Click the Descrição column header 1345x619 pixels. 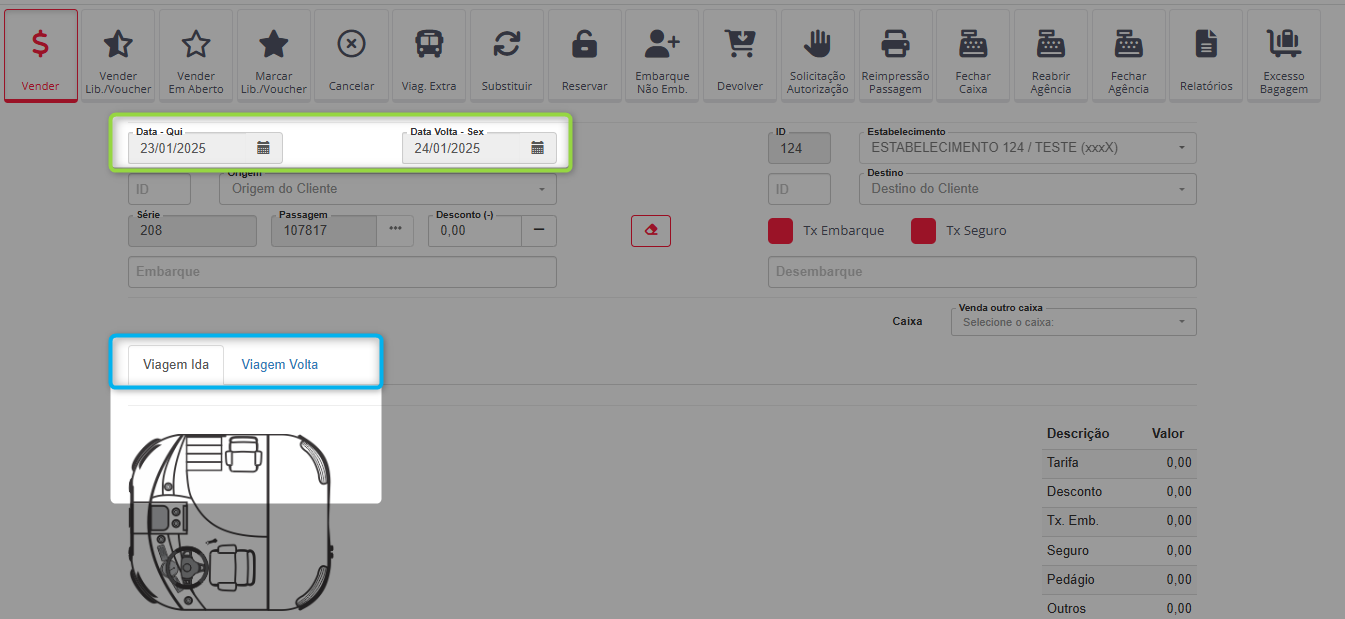coord(1078,434)
